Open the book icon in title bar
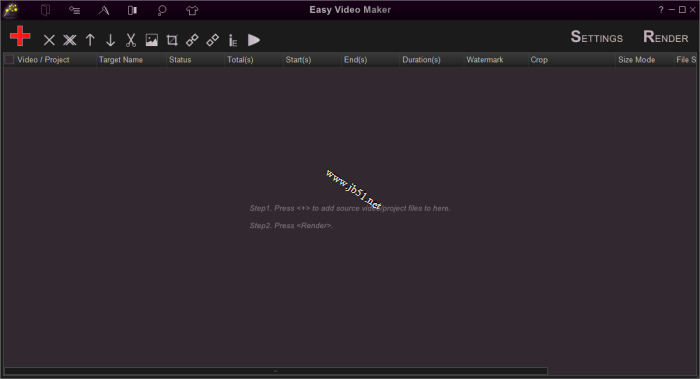Viewport: 700px width, 379px height. coord(45,10)
